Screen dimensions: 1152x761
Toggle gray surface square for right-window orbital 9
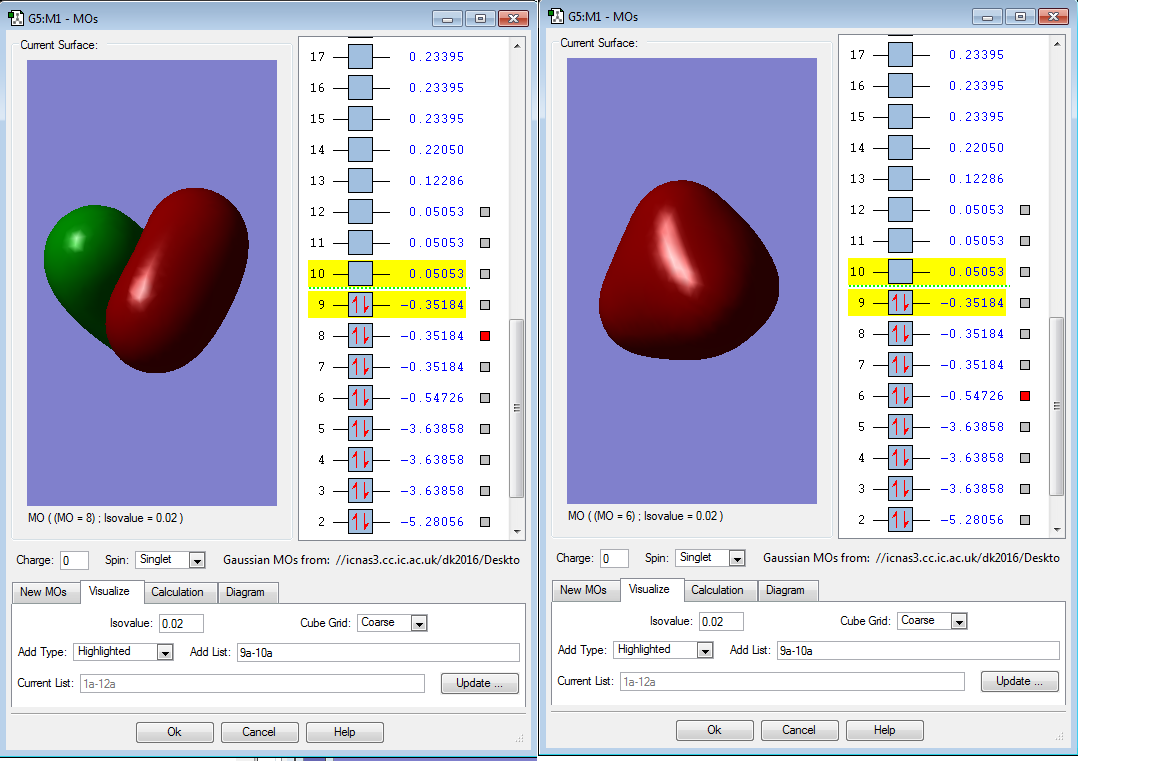[1025, 303]
